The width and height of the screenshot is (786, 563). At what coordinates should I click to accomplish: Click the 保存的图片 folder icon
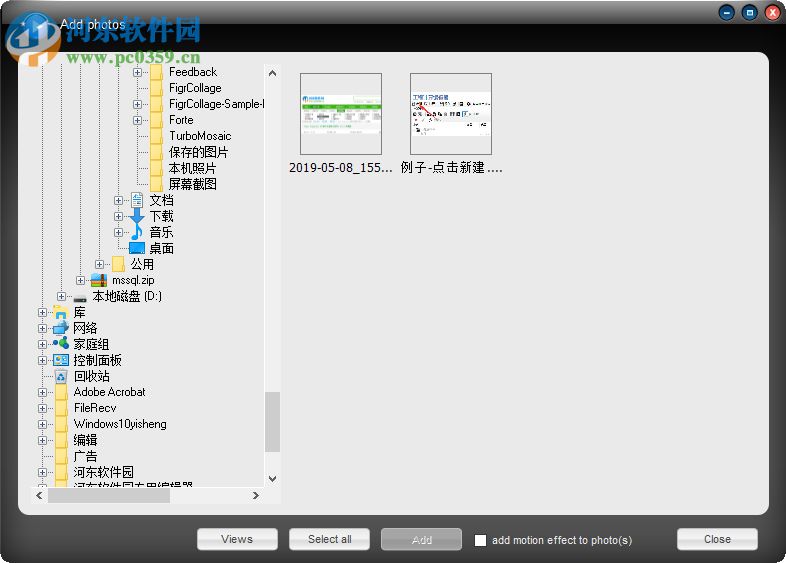156,152
